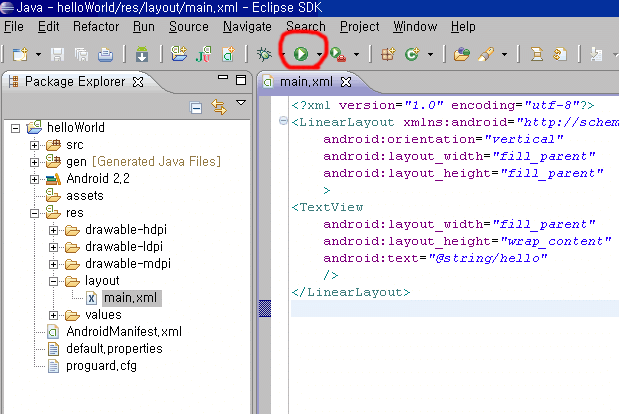This screenshot has height=414, width=619.
Task: Expand the gen Generated Java Files folder
Action: pyautogui.click(x=34, y=162)
